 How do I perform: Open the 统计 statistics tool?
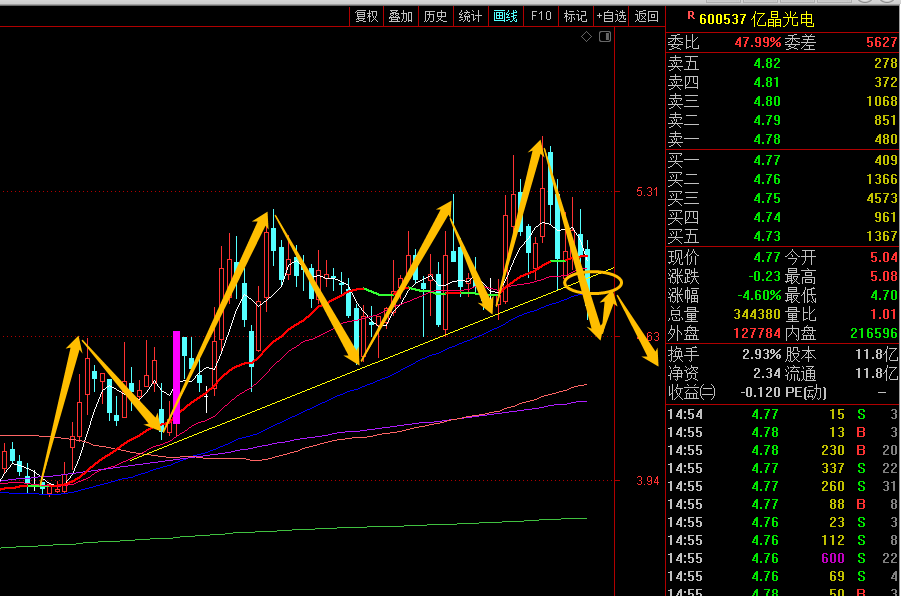pyautogui.click(x=470, y=16)
